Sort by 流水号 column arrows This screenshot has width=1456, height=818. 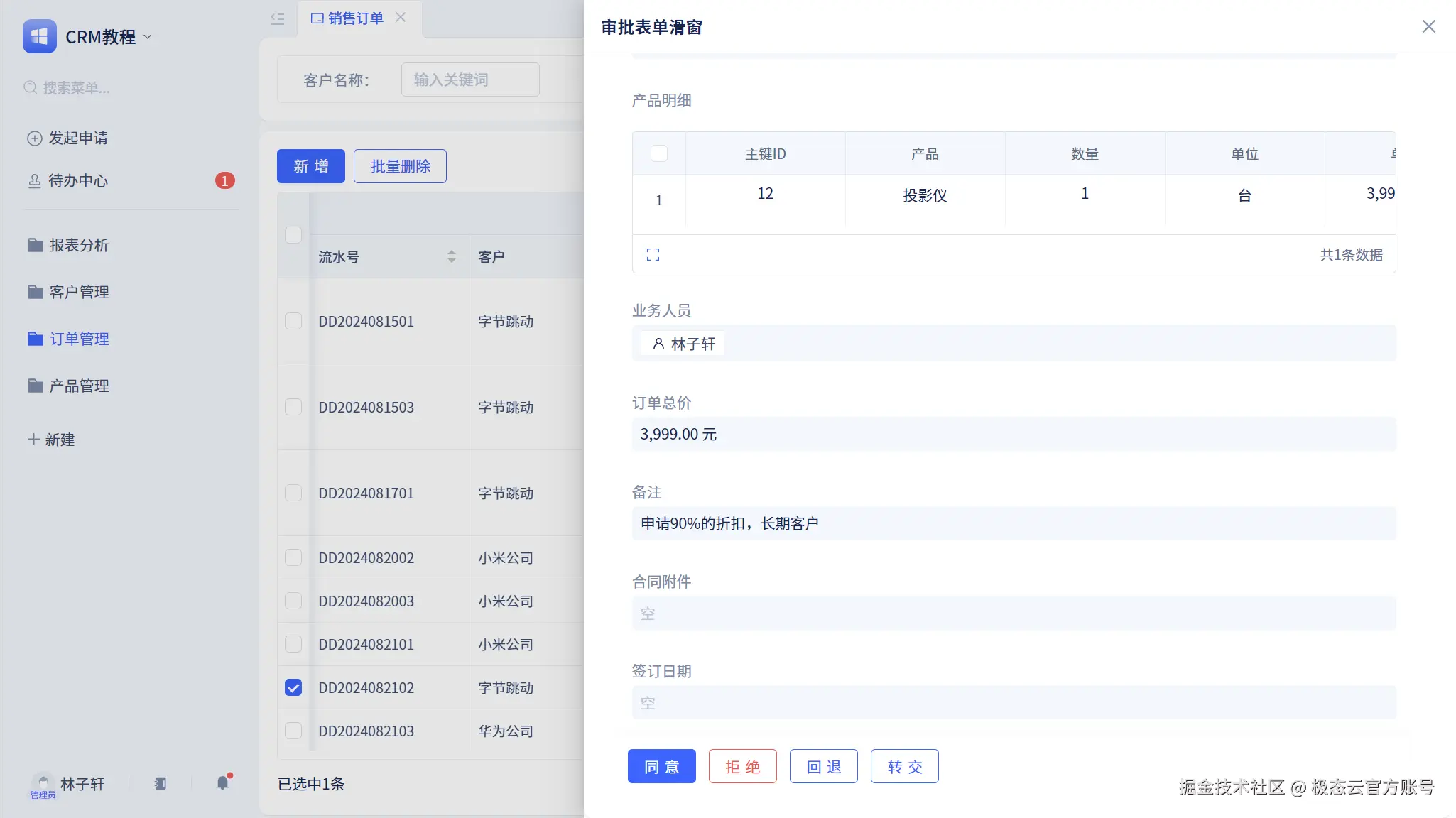tap(451, 256)
